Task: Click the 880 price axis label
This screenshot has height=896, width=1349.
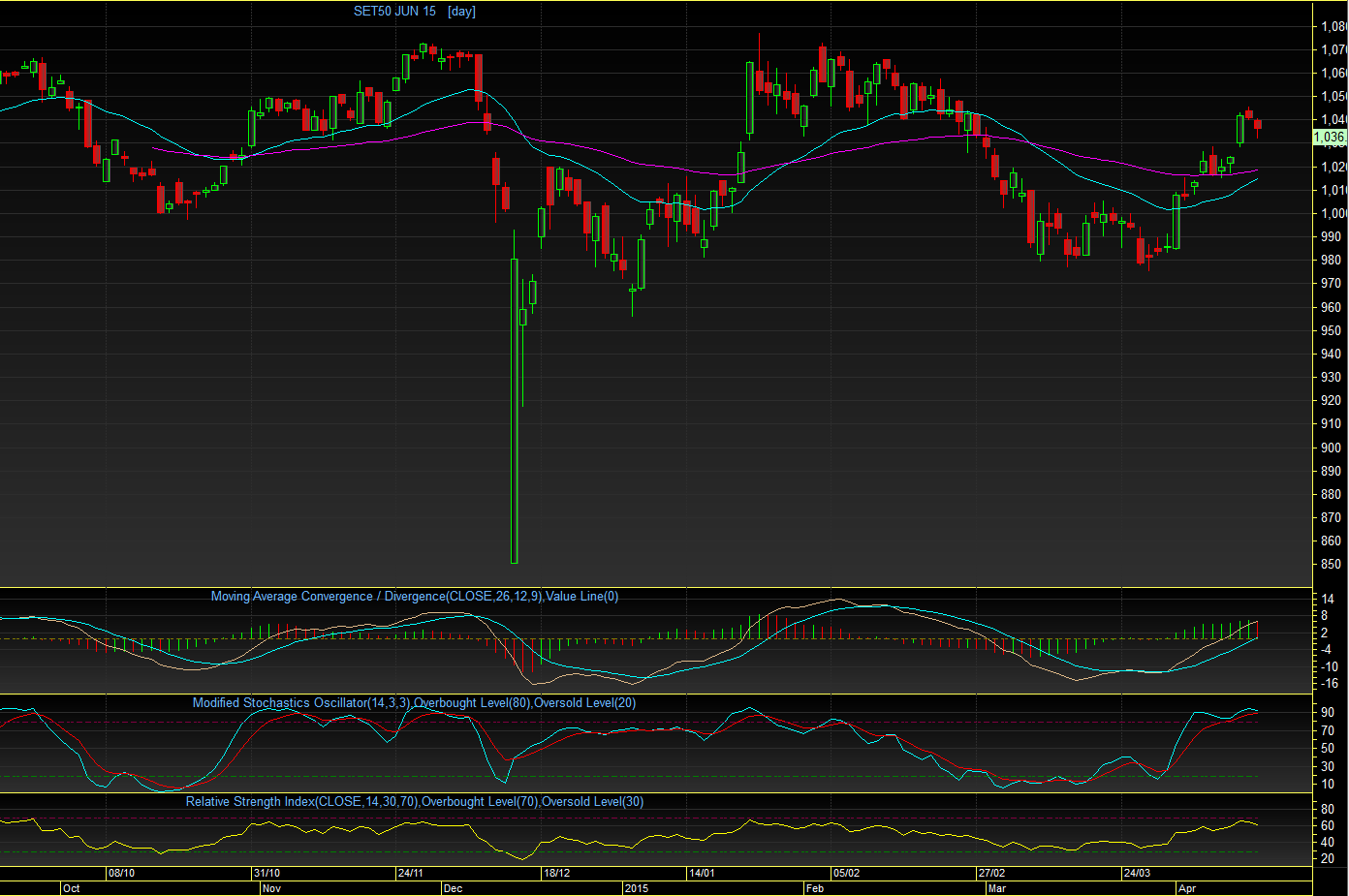Action: [x=1331, y=494]
